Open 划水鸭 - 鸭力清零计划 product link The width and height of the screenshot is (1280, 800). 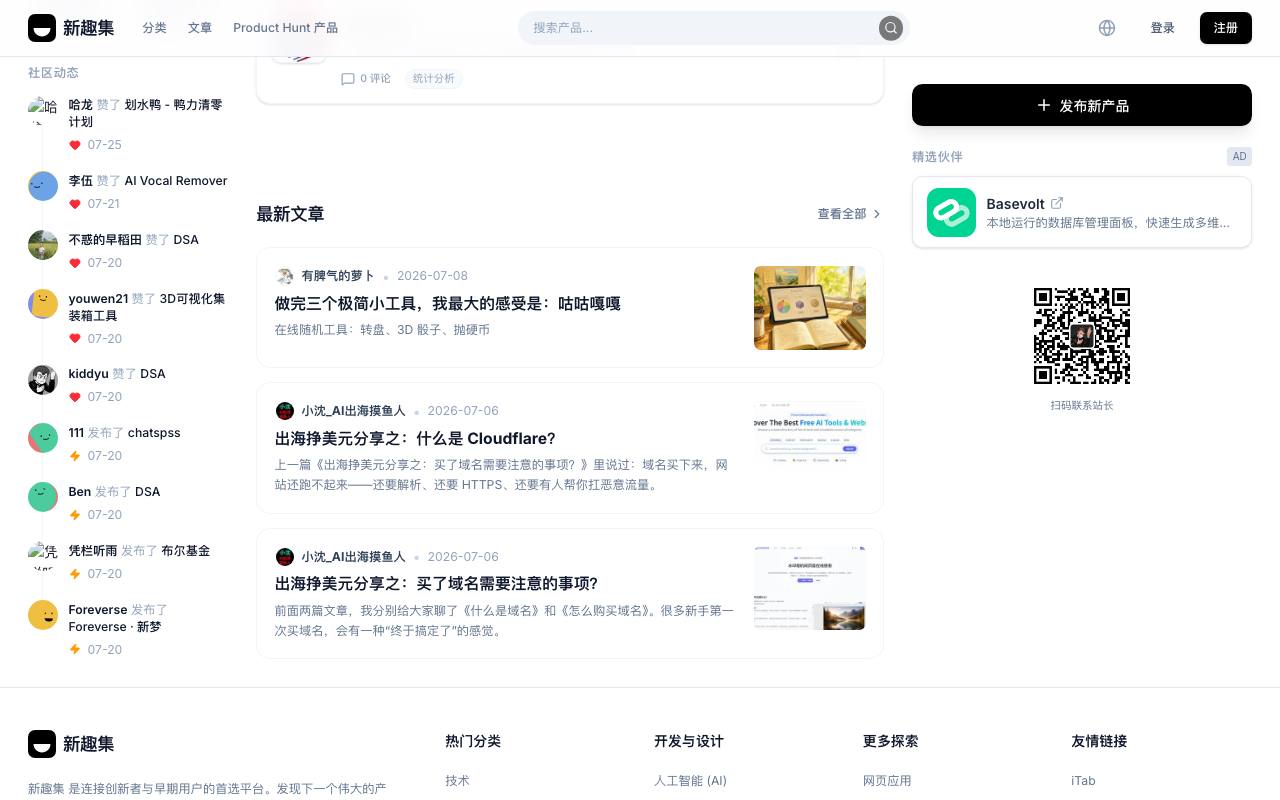pyautogui.click(x=146, y=113)
